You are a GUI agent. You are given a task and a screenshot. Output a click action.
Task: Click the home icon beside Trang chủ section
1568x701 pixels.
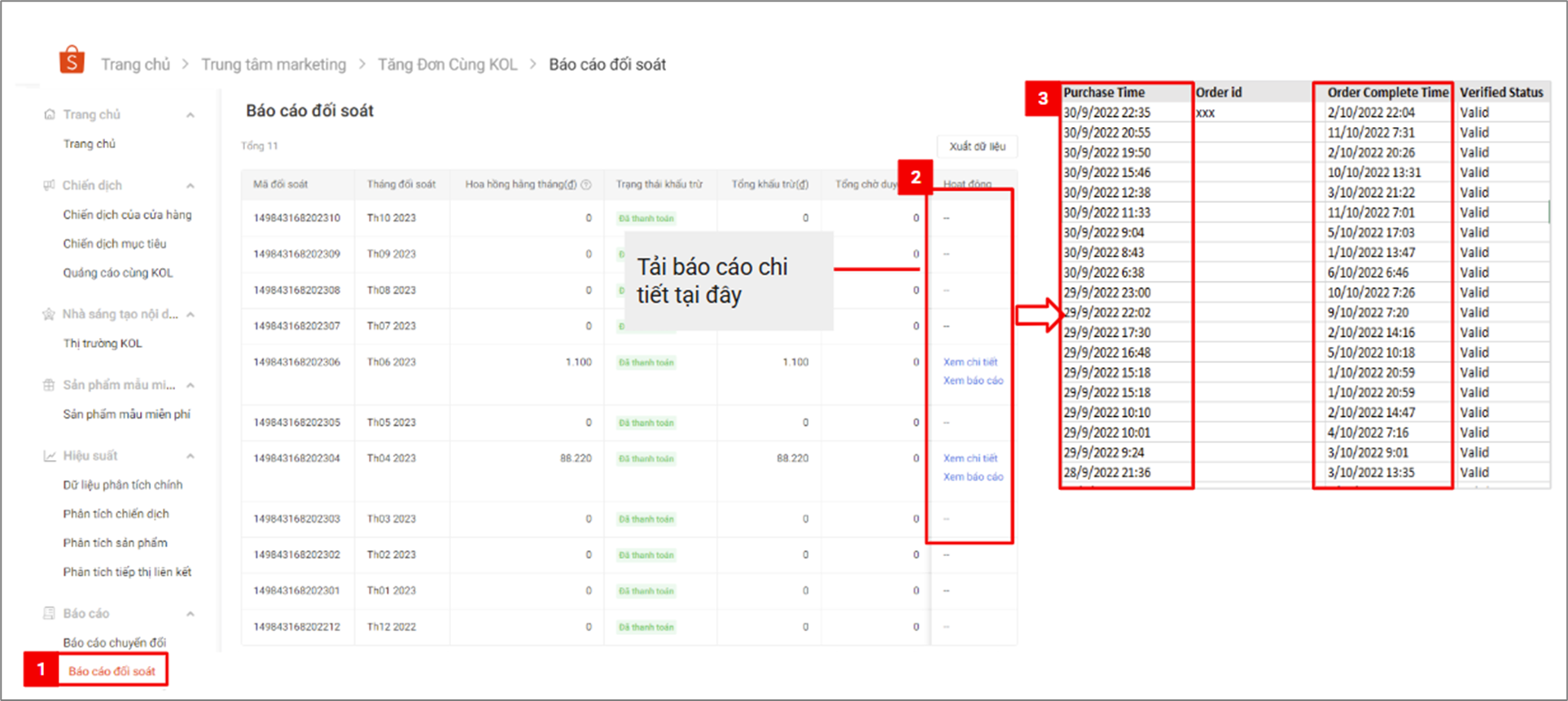50,115
